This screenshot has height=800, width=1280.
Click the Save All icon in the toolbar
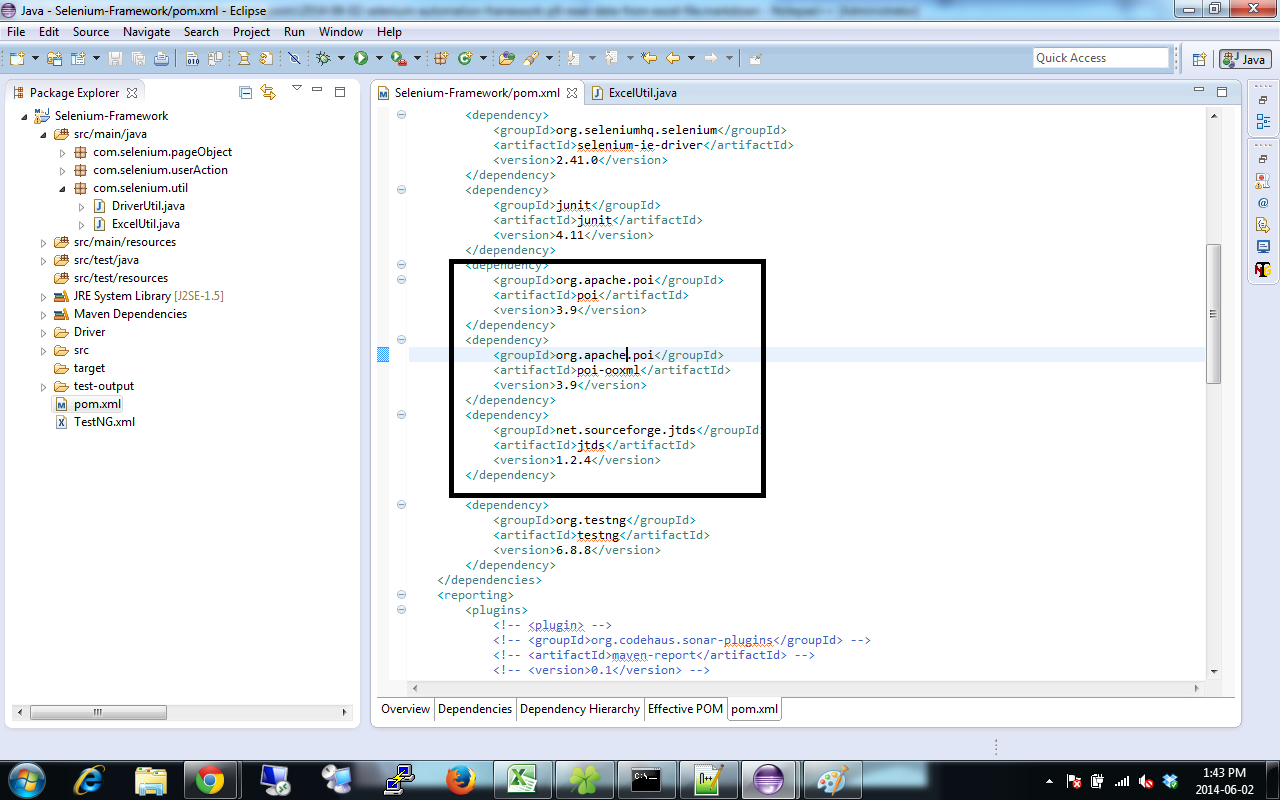tap(137, 57)
